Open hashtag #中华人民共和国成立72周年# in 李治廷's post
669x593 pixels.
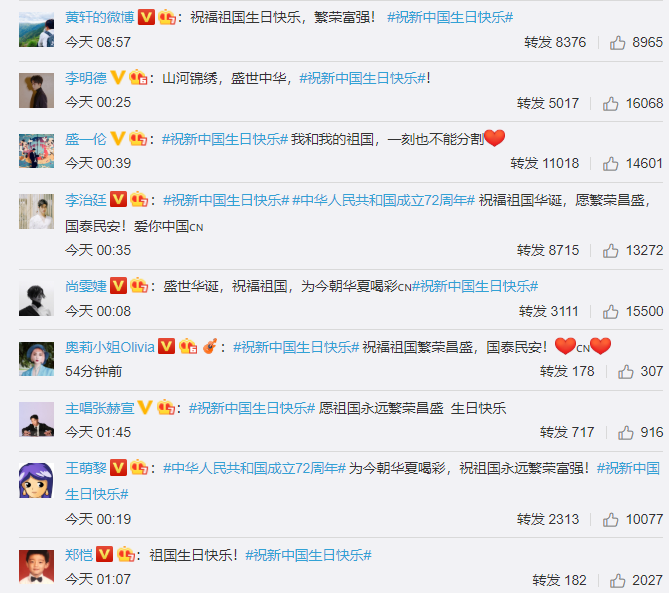coord(384,200)
